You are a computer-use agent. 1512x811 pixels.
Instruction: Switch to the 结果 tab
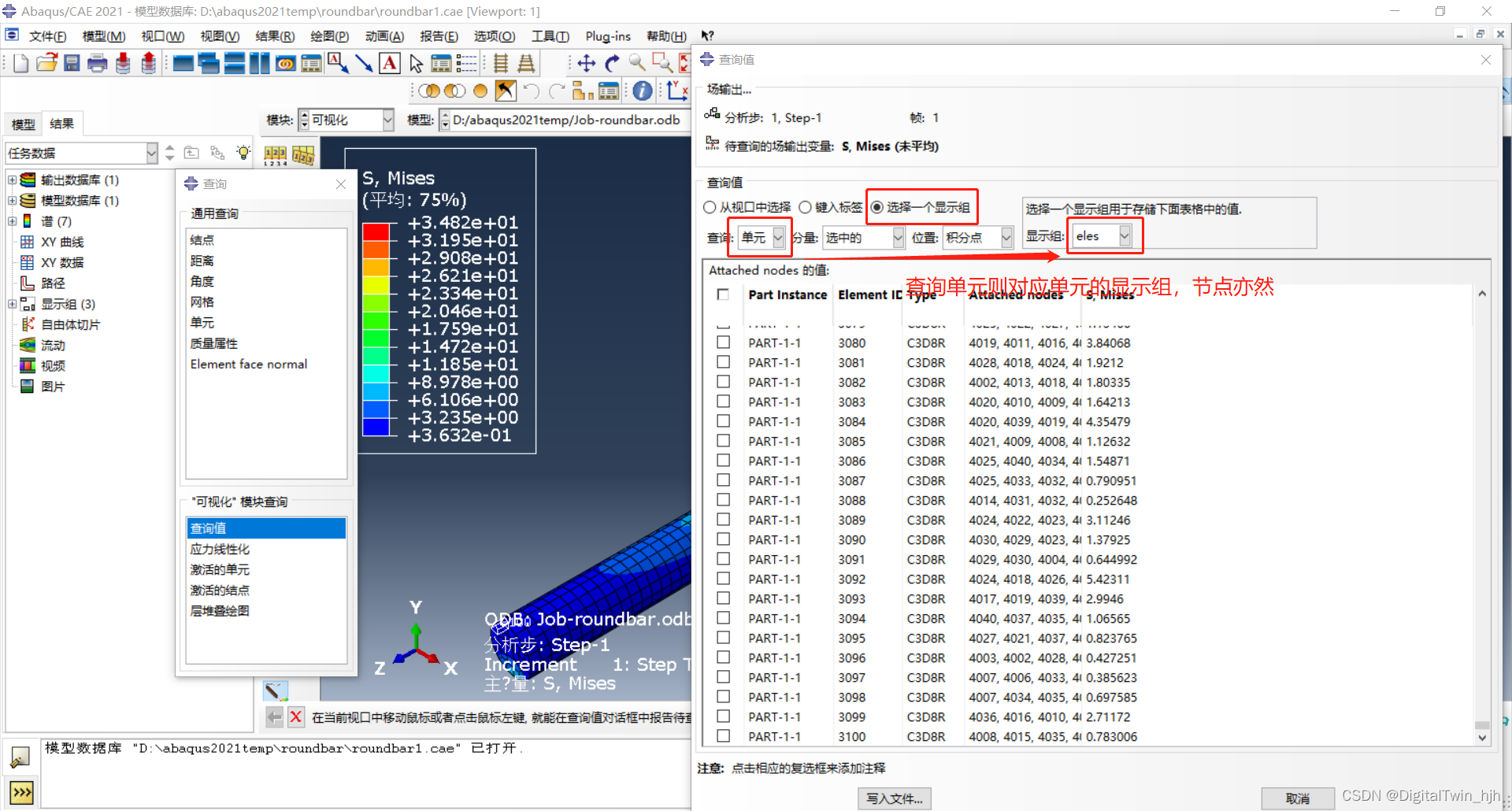[61, 124]
